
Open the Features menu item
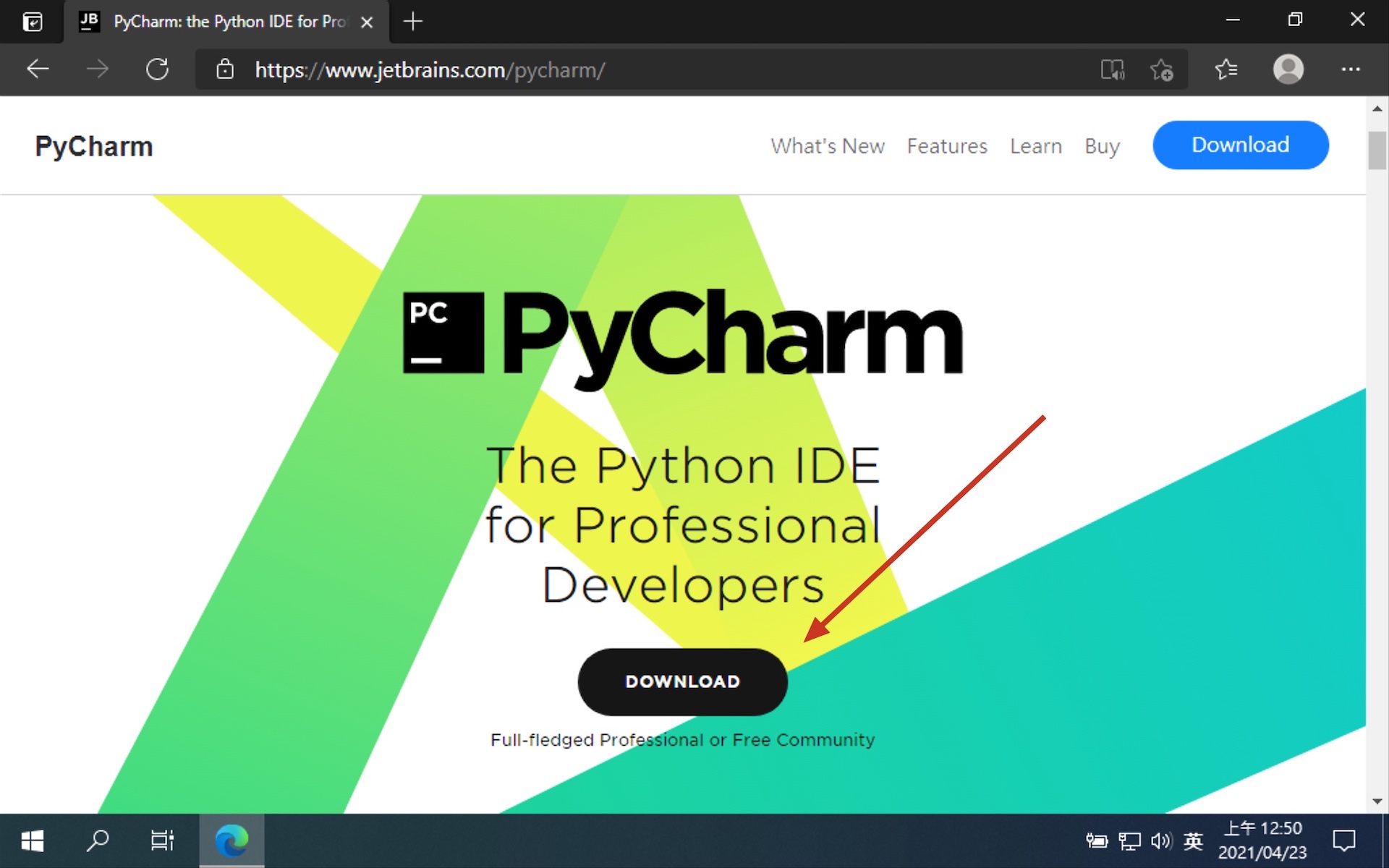pyautogui.click(x=947, y=146)
